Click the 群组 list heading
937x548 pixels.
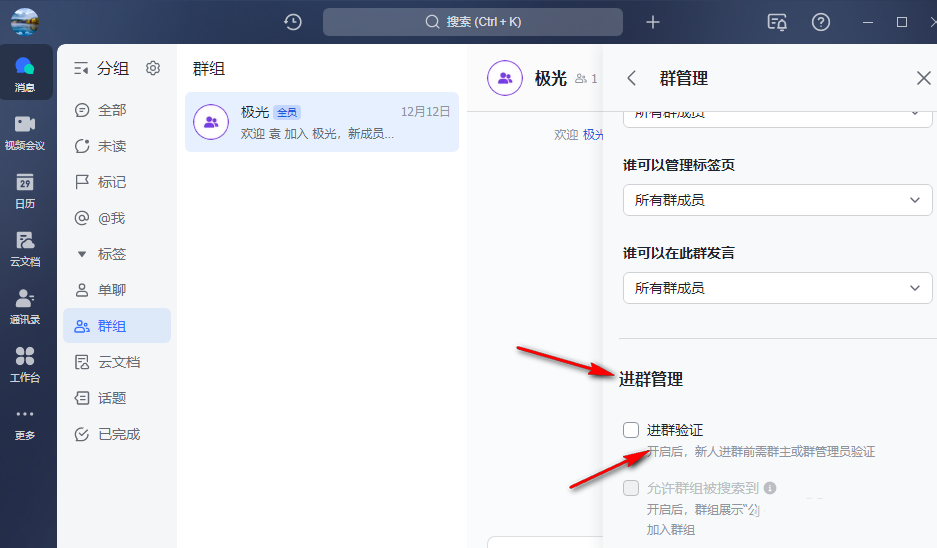coord(209,69)
